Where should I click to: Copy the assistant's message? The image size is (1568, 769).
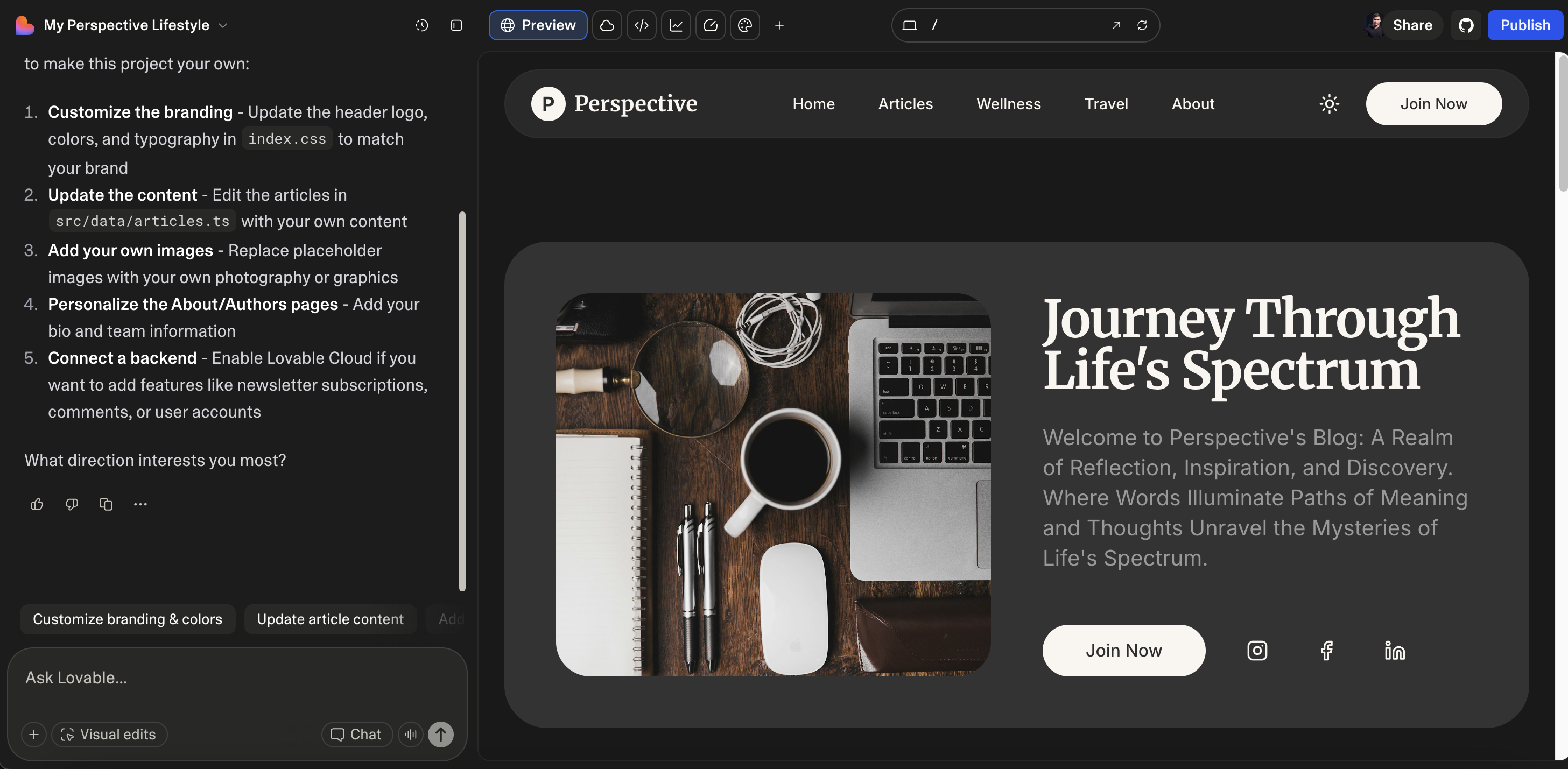tap(106, 504)
